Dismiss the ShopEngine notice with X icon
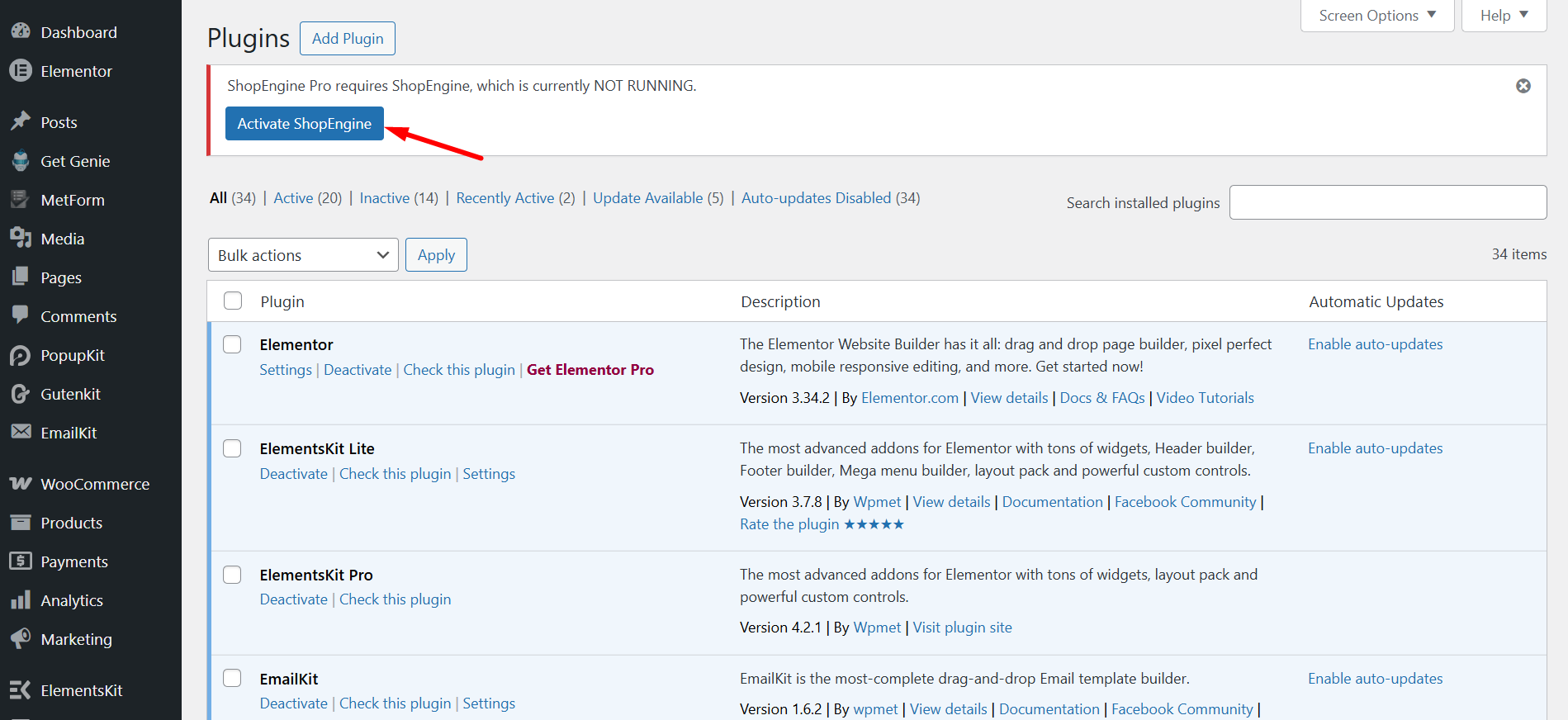This screenshot has width=1568, height=720. pos(1523,86)
